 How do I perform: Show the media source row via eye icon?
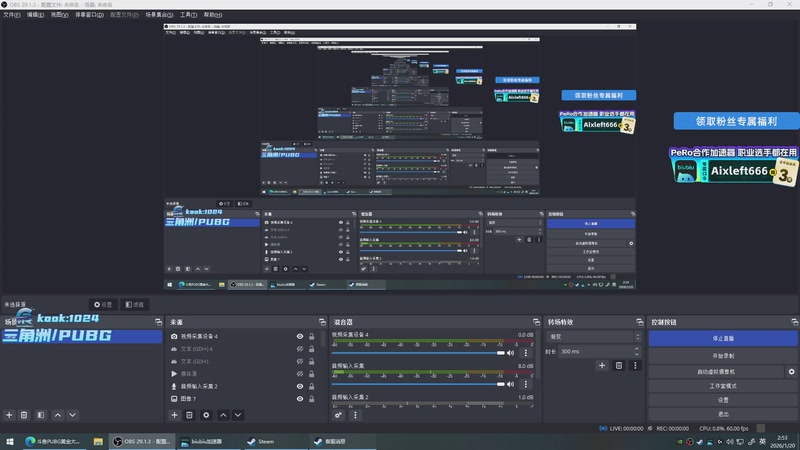[300, 374]
